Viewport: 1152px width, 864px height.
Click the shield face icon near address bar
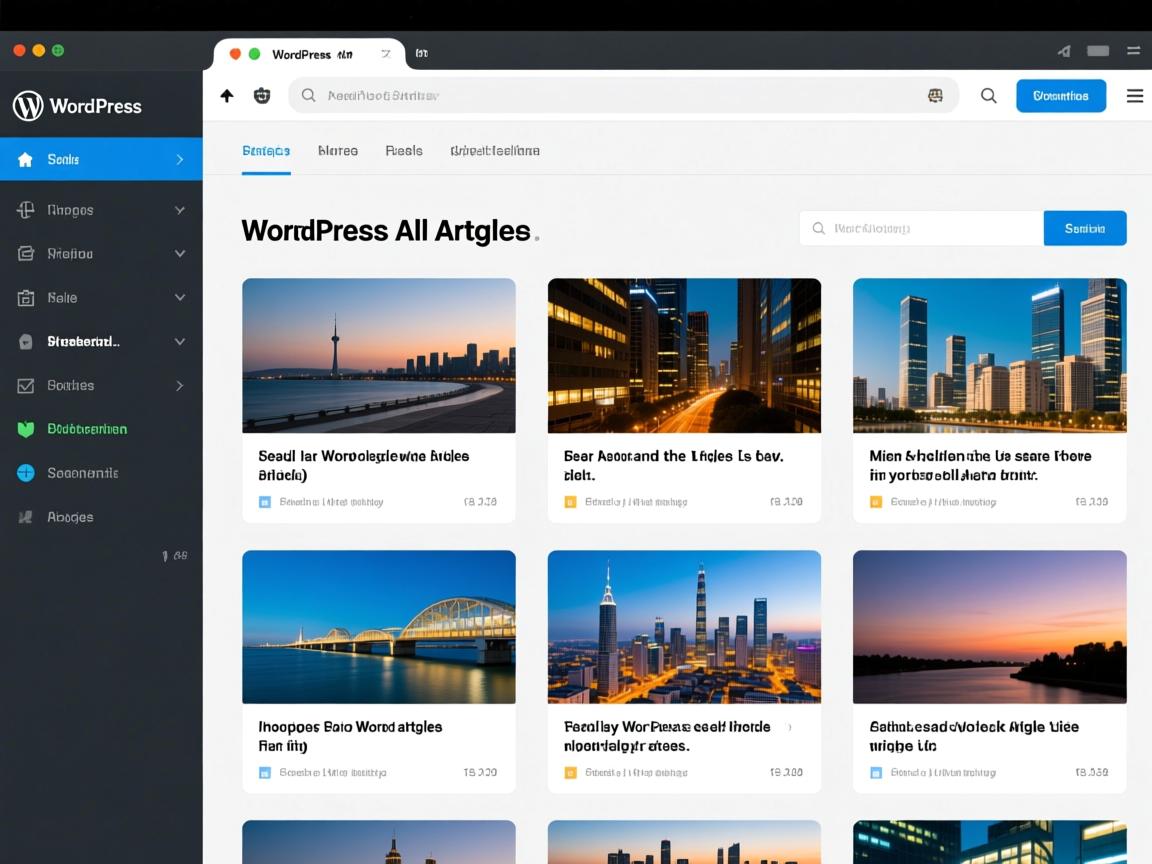click(x=262, y=96)
